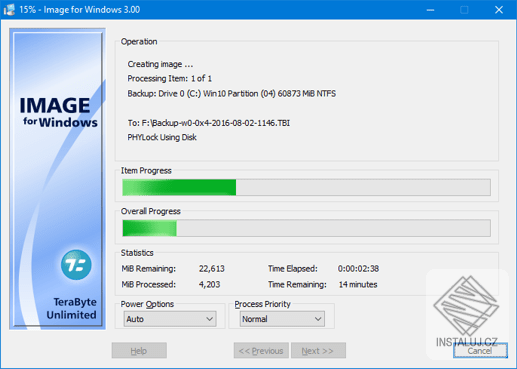517x369 pixels.
Task: Click the 'Creating image ...' status text
Action: (x=160, y=64)
